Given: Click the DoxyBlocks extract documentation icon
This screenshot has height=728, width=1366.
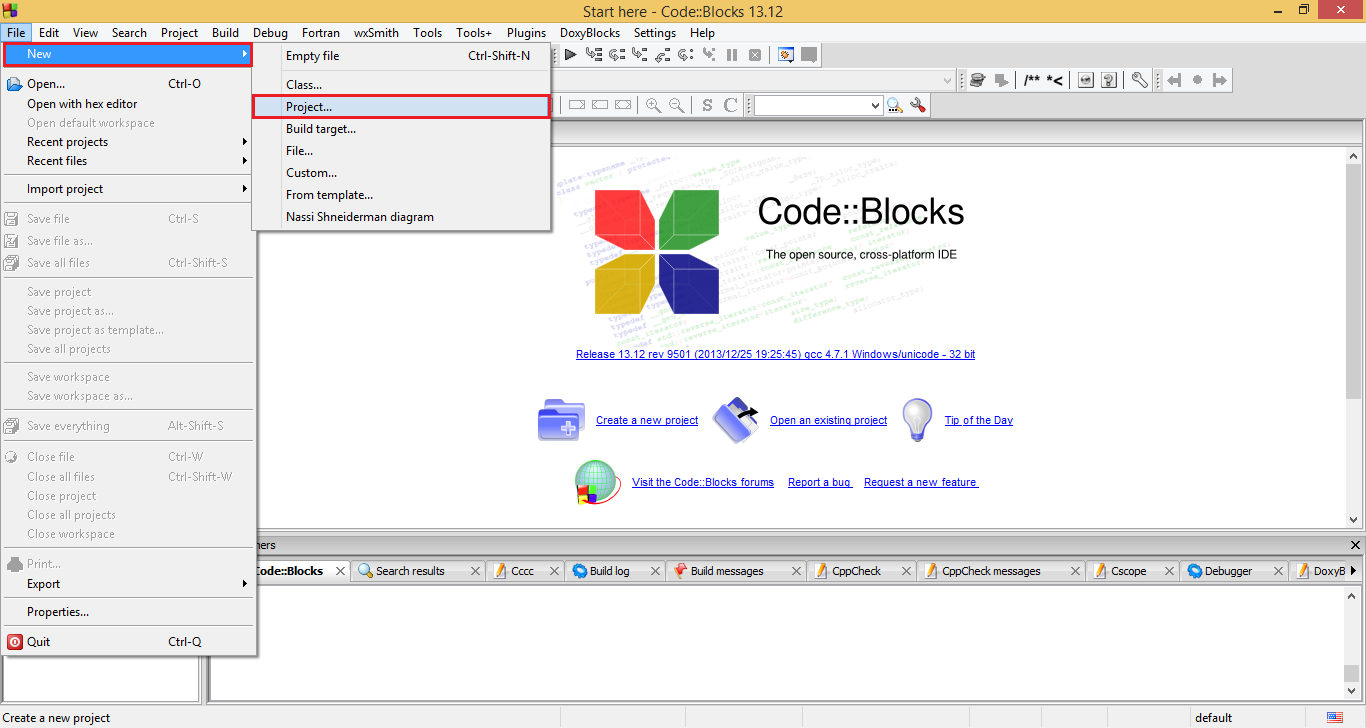Looking at the screenshot, I should 1001,80.
